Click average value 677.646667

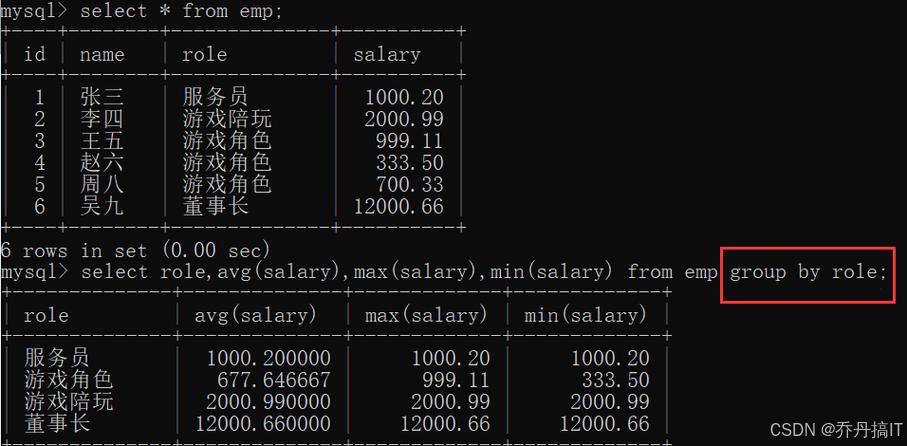tap(274, 380)
